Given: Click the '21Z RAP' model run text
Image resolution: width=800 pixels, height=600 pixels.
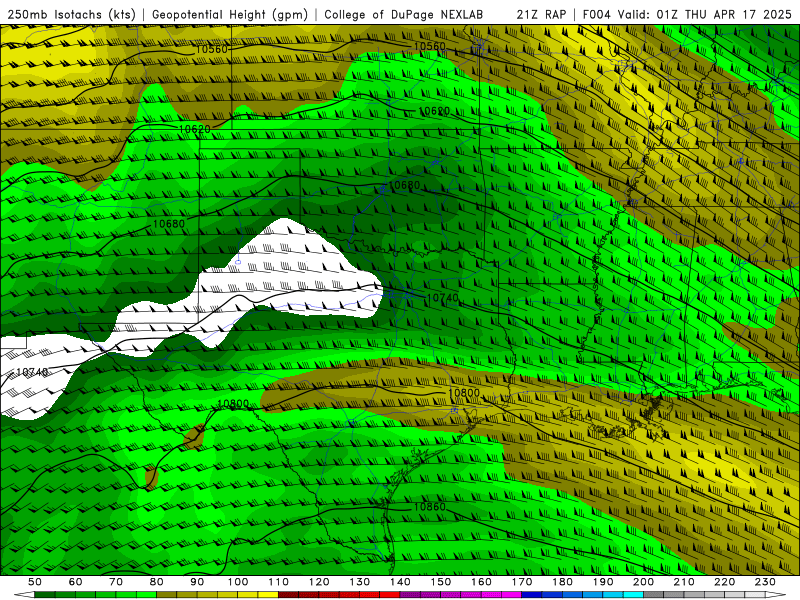Looking at the screenshot, I should 541,15.
